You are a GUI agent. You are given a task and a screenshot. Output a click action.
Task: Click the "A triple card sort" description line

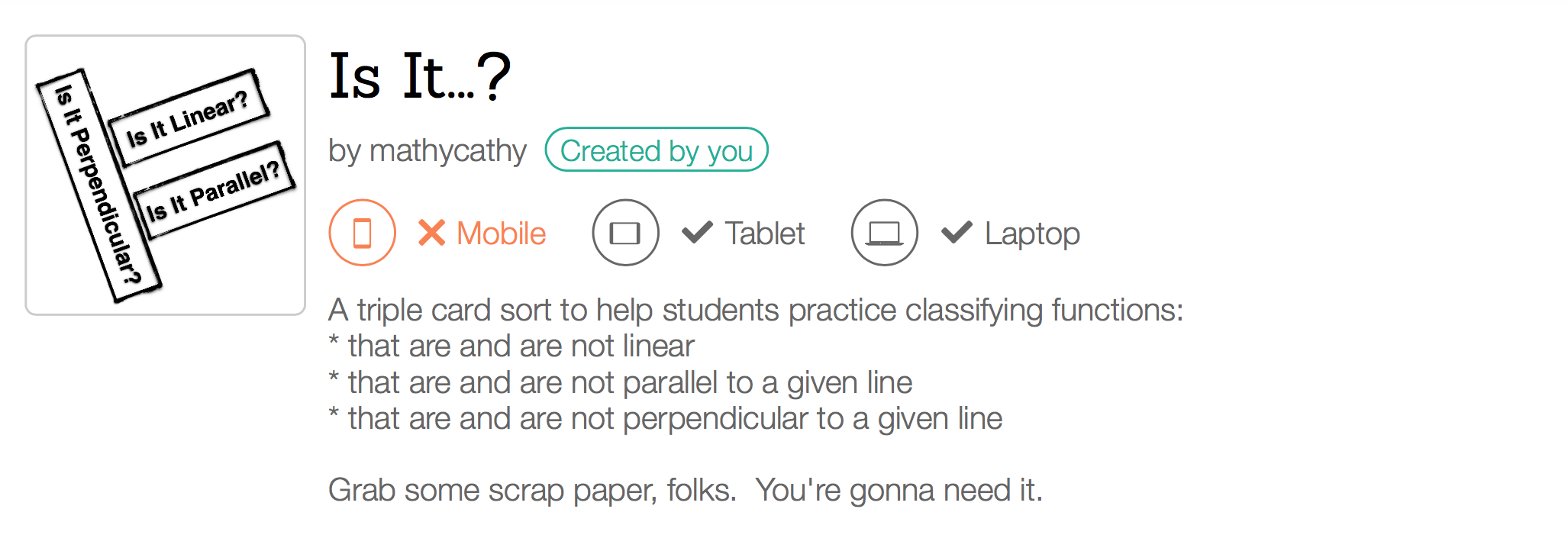pos(755,311)
